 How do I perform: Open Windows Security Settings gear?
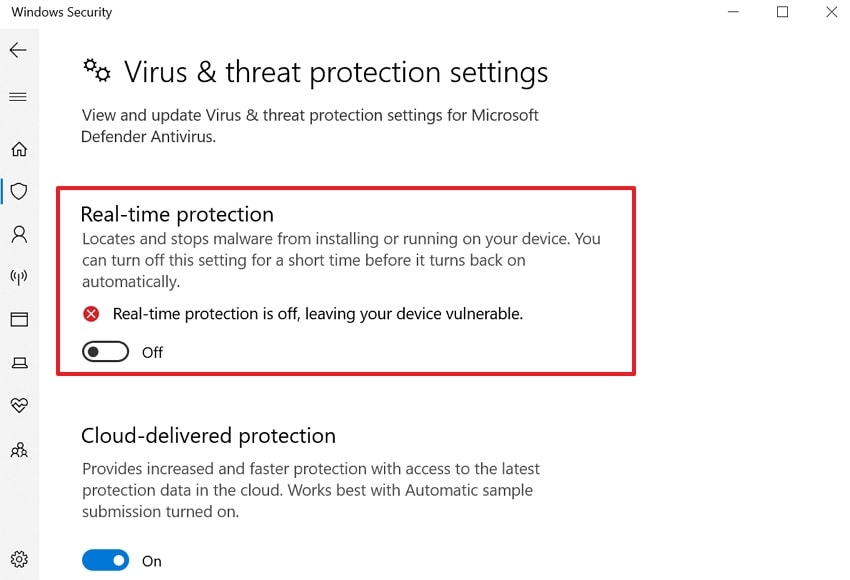coord(18,559)
